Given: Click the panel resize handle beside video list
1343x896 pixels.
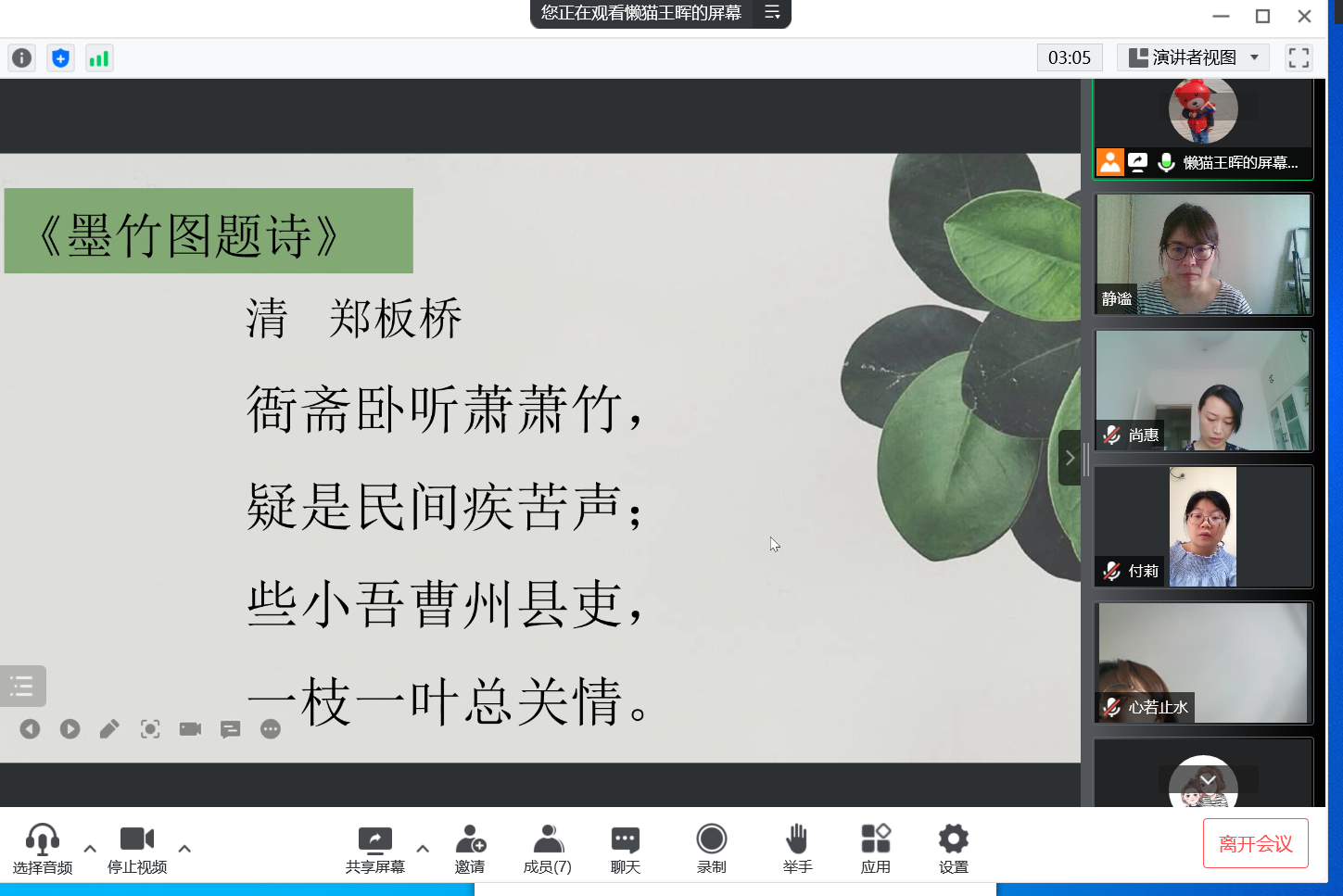Looking at the screenshot, I should pos(1086,458).
